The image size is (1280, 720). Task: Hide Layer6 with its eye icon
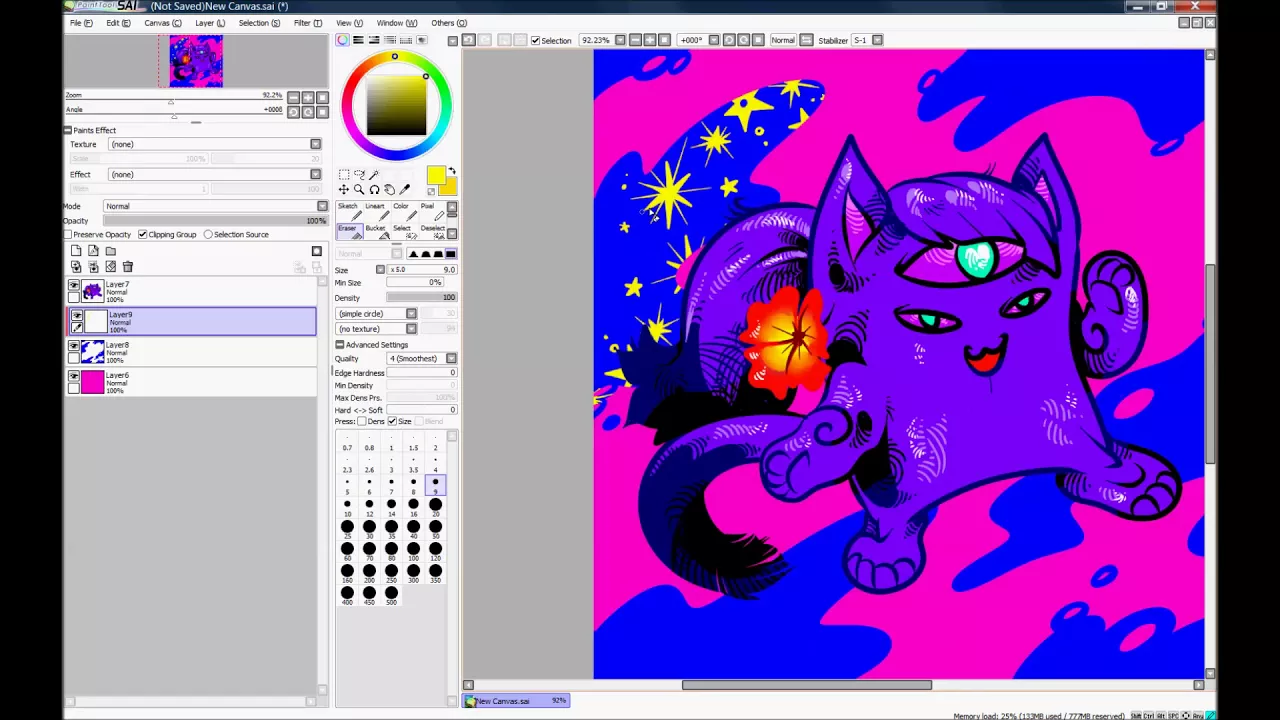pos(74,376)
